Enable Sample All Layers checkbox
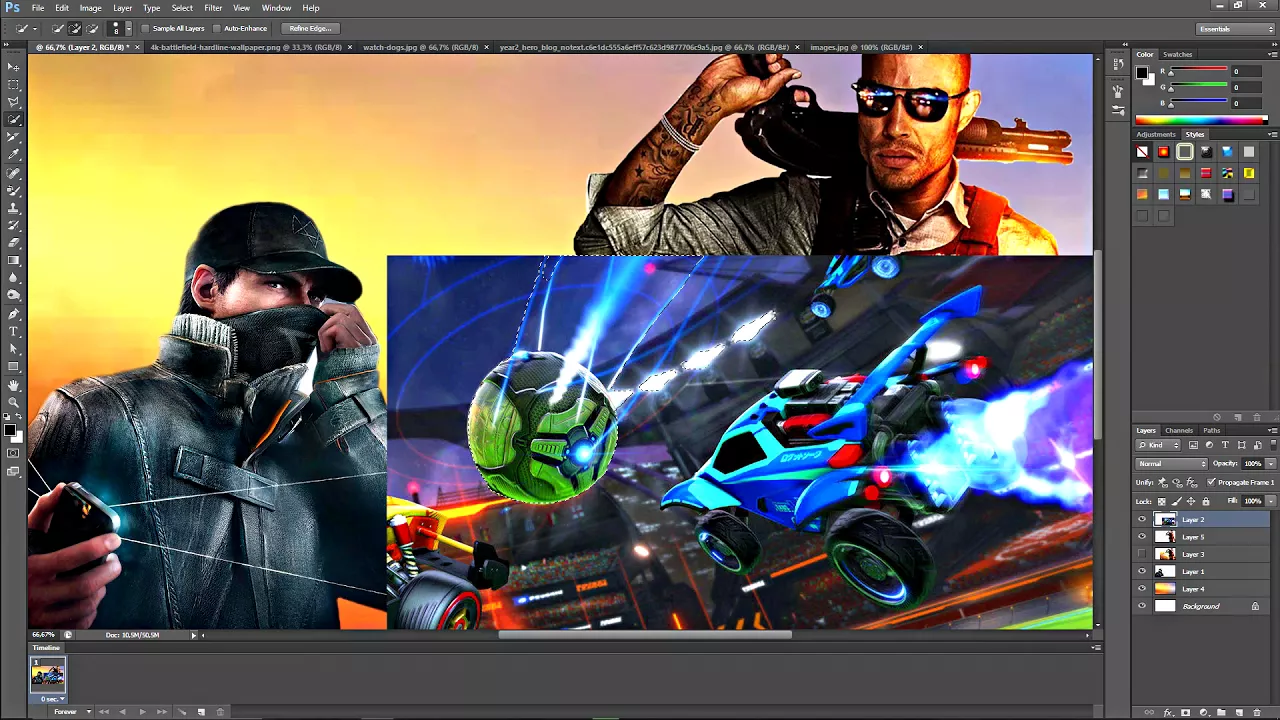1280x720 pixels. [145, 28]
